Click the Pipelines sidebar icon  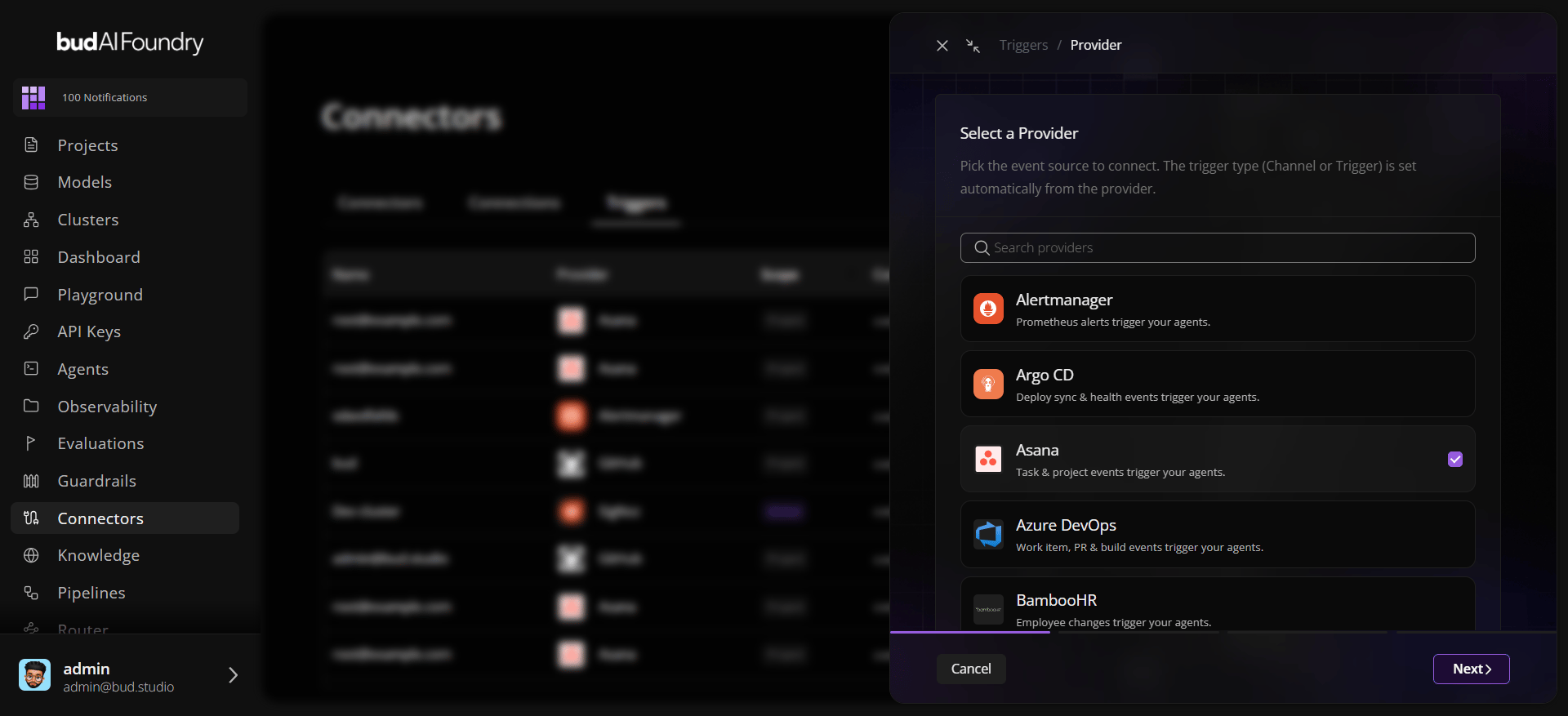coord(31,593)
